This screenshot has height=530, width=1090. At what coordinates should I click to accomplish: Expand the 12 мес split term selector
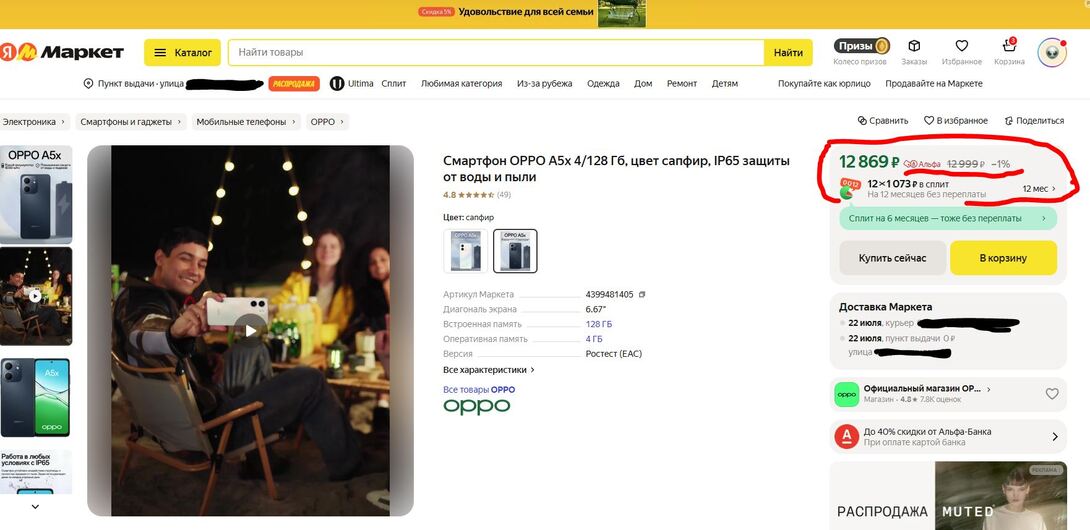pyautogui.click(x=1039, y=188)
